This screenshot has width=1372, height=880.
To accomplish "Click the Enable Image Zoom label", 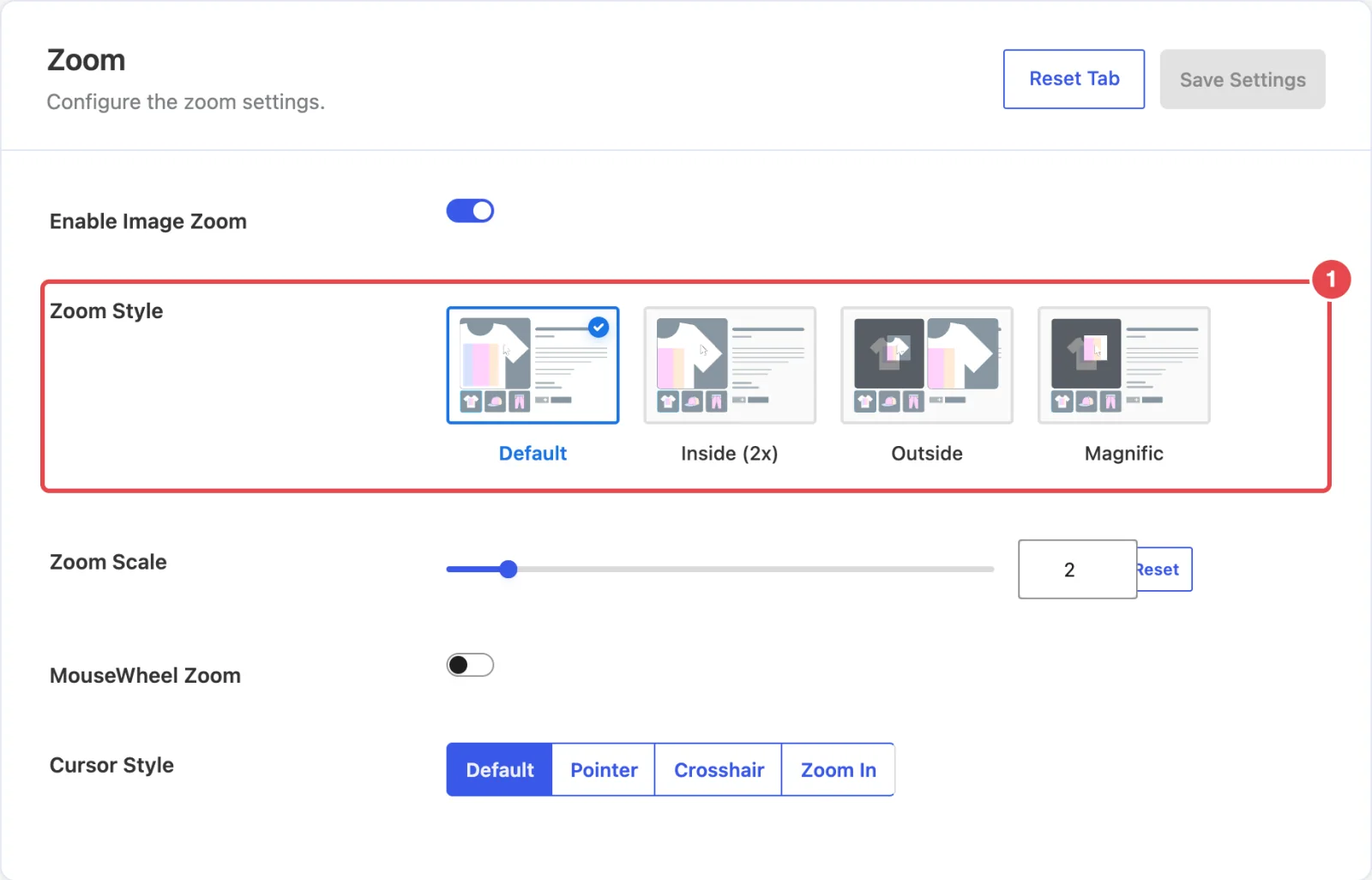I will [x=148, y=221].
